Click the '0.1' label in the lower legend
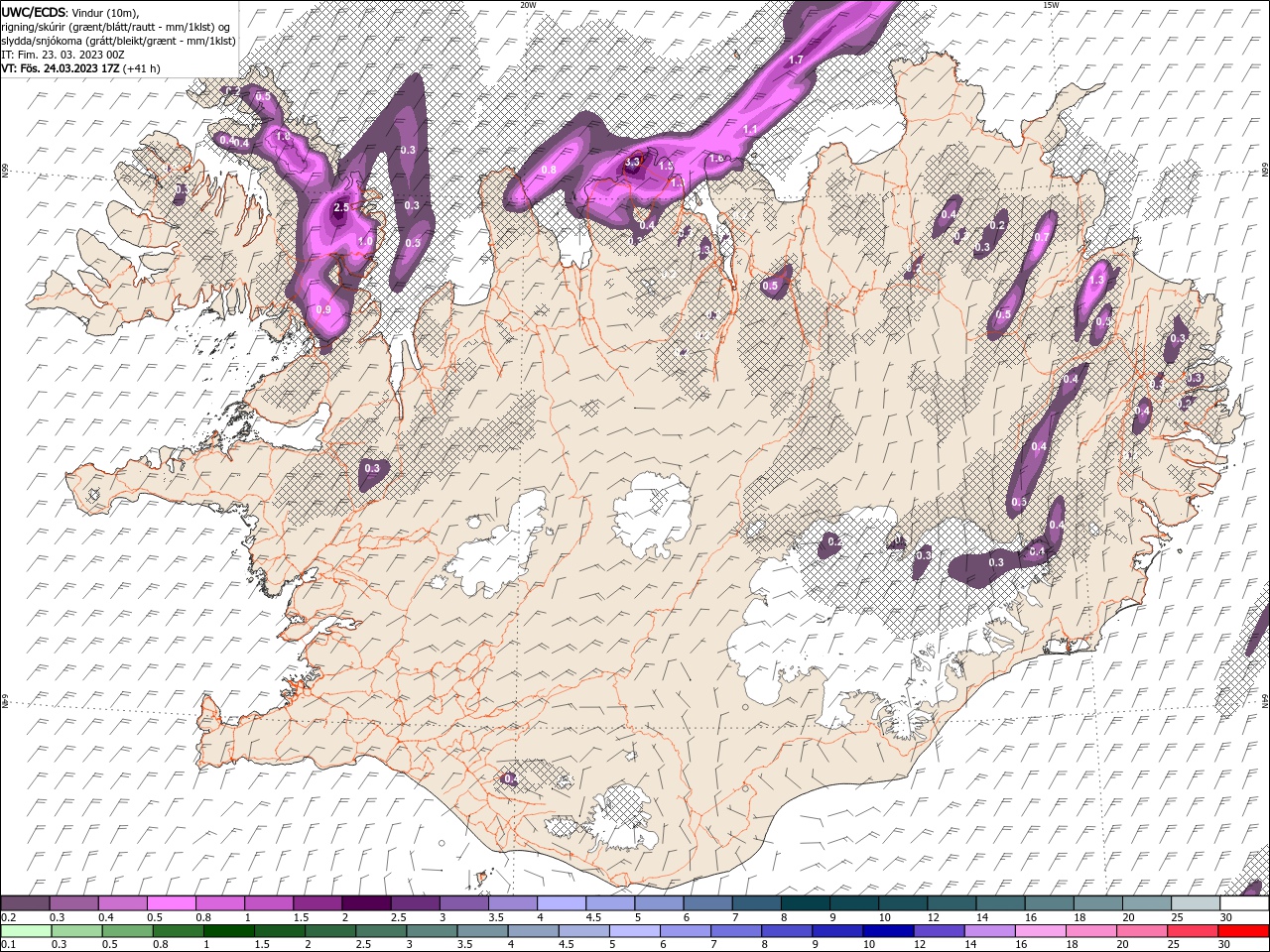1270x952 pixels. (8, 945)
